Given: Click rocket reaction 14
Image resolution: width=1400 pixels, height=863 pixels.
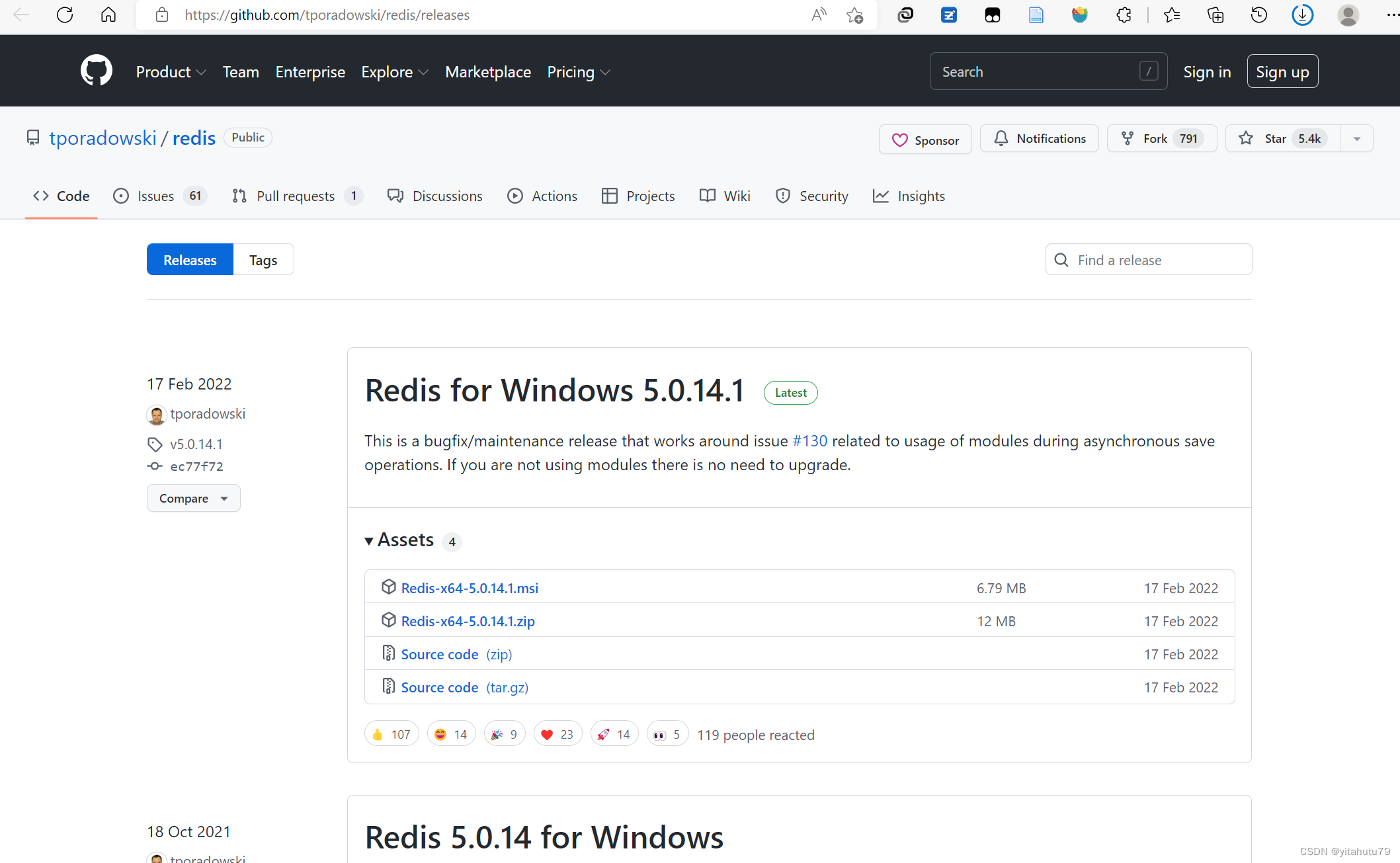Looking at the screenshot, I should 614,734.
